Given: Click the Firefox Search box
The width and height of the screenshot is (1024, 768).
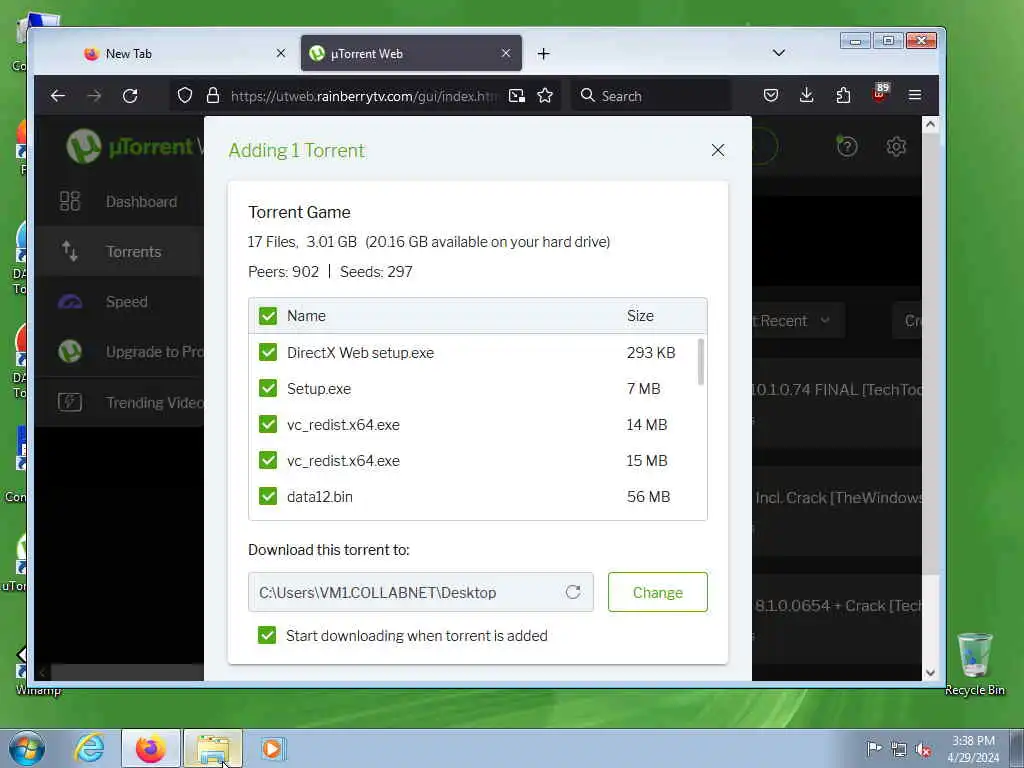Looking at the screenshot, I should tap(651, 96).
